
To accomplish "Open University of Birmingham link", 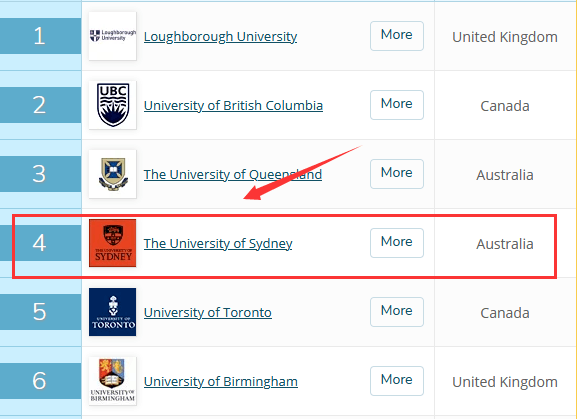I will click(220, 381).
